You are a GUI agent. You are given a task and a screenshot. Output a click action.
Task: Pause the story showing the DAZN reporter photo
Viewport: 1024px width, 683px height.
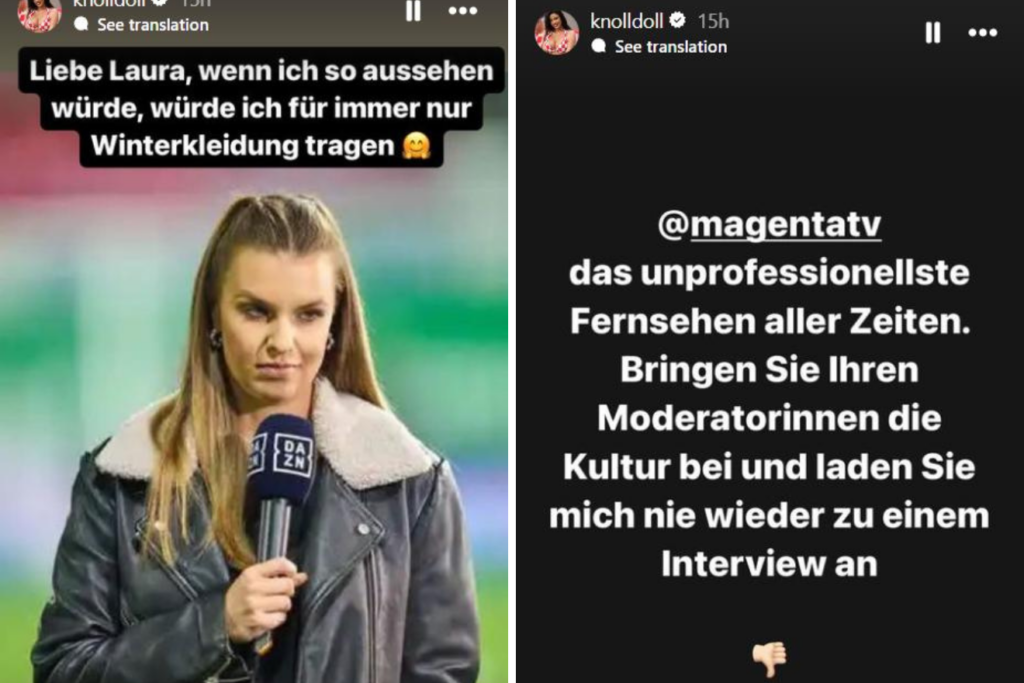coord(413,10)
